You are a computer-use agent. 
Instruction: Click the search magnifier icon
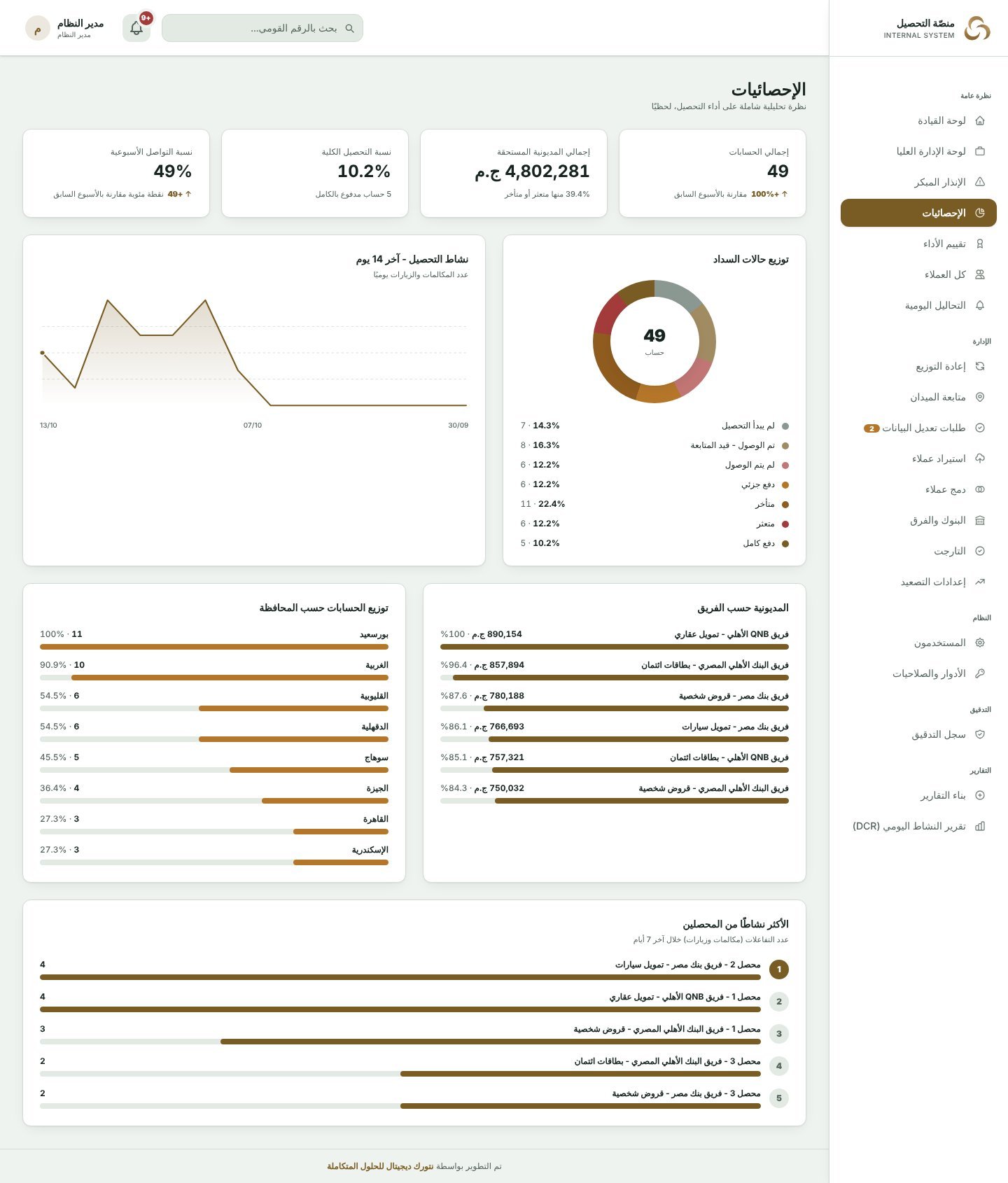tap(349, 29)
